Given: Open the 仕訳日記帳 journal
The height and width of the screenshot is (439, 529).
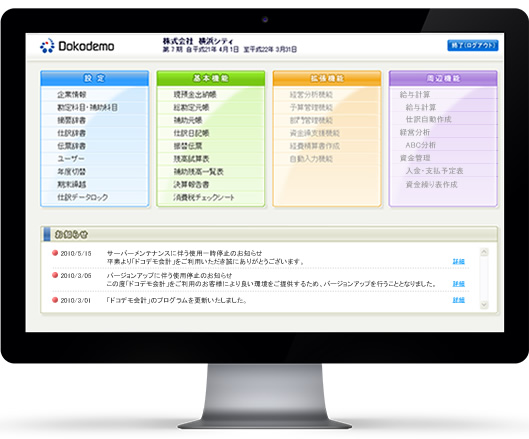Looking at the screenshot, I should (x=191, y=133).
